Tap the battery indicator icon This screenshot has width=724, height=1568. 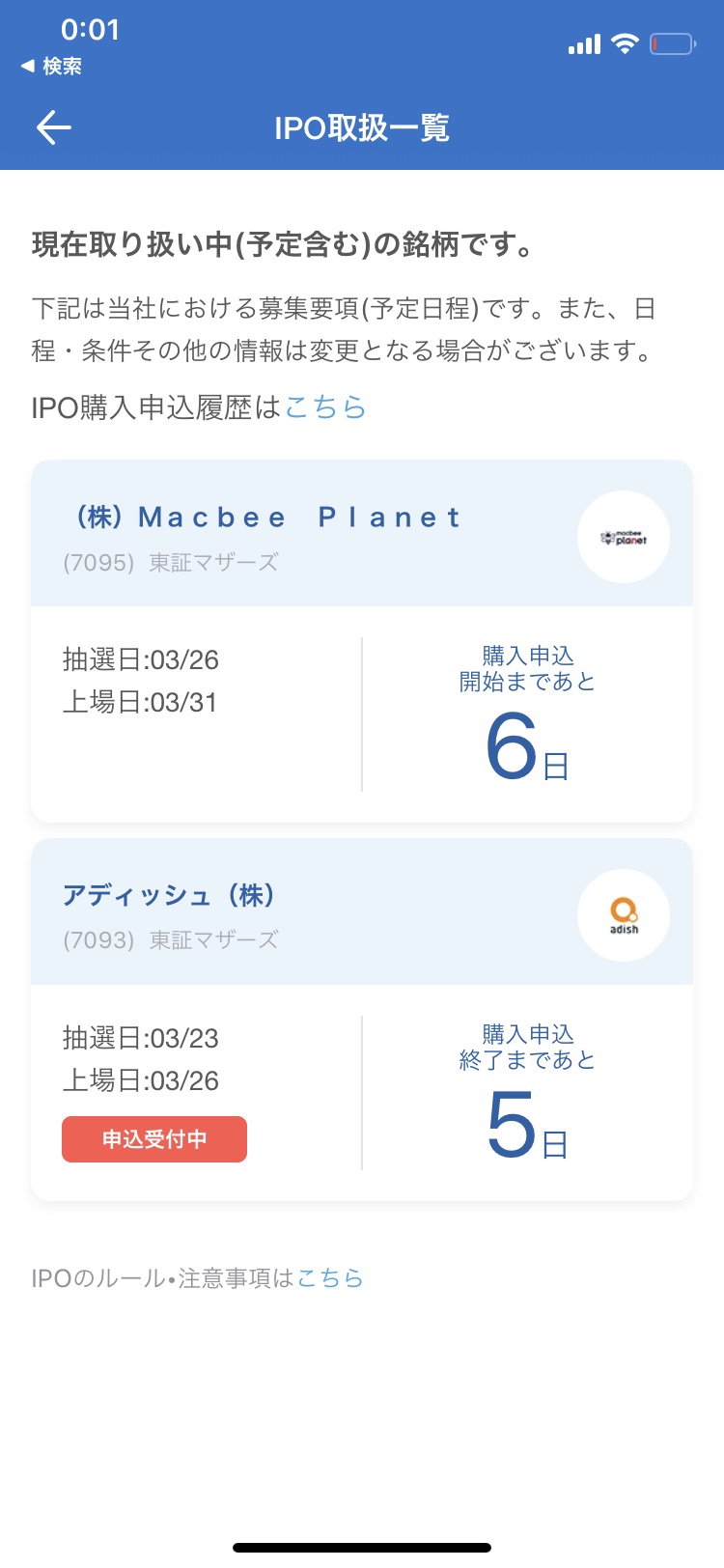pos(672,43)
